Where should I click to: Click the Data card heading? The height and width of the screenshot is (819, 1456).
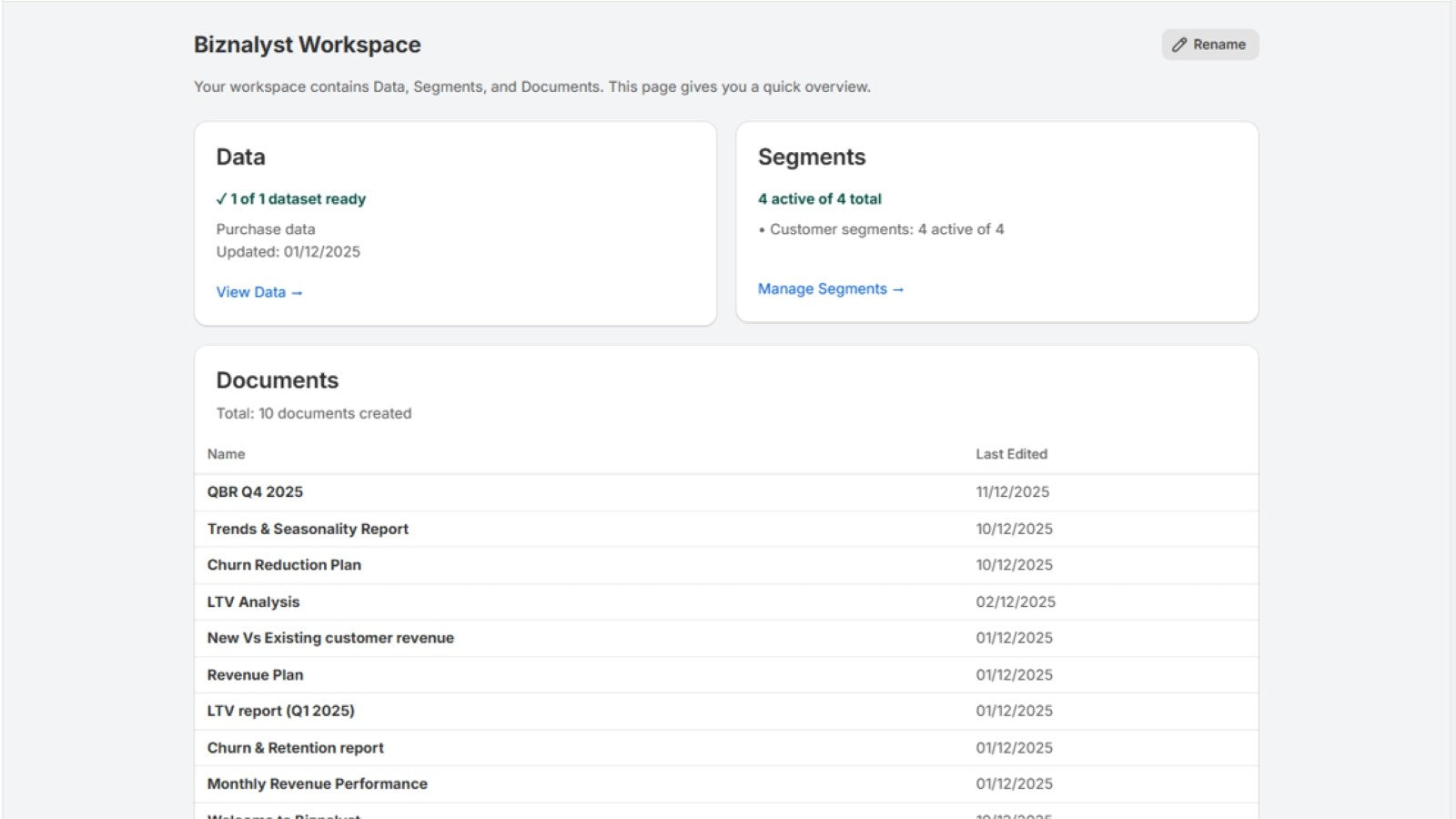point(240,157)
